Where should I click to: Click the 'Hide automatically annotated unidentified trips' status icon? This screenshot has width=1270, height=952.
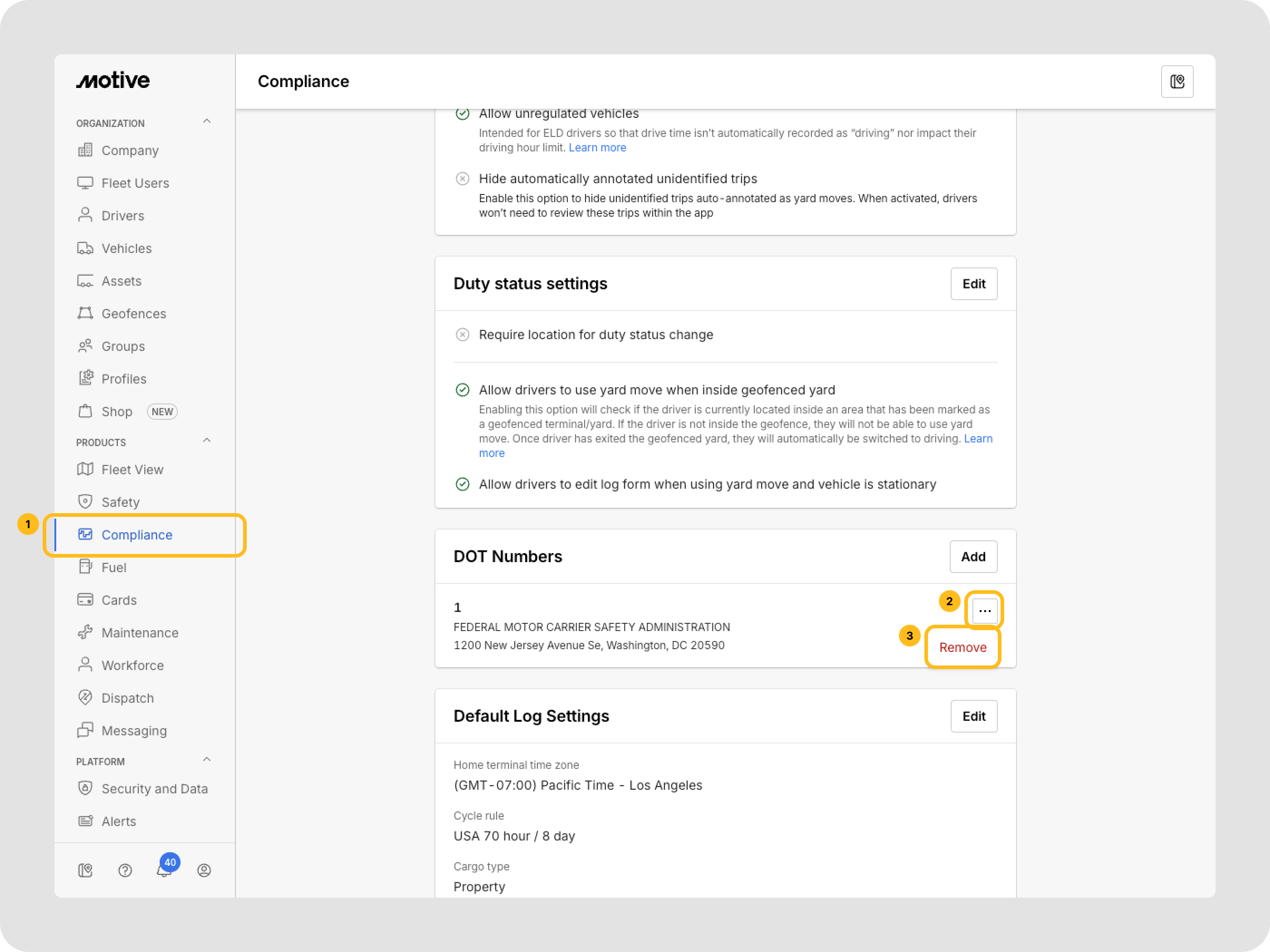point(462,179)
